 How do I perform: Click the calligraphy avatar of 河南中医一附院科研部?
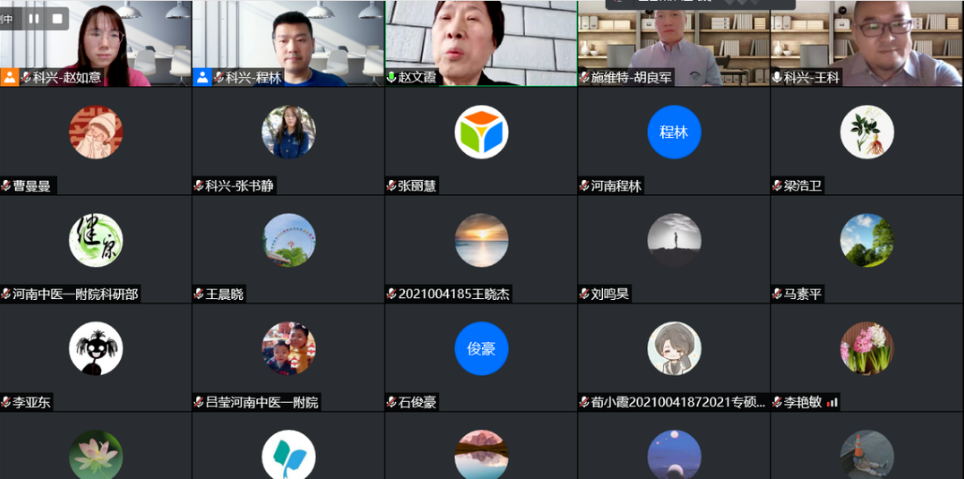click(x=96, y=240)
